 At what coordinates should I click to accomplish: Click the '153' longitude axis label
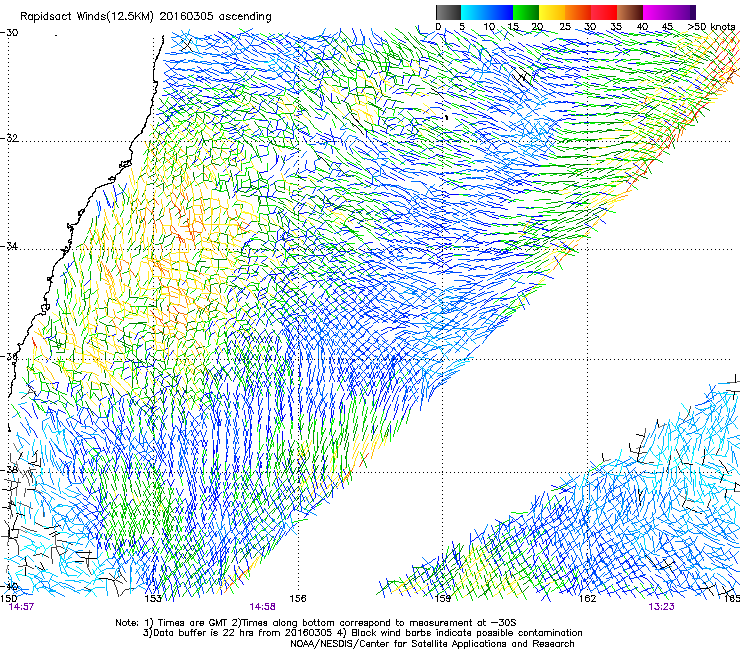[153, 599]
